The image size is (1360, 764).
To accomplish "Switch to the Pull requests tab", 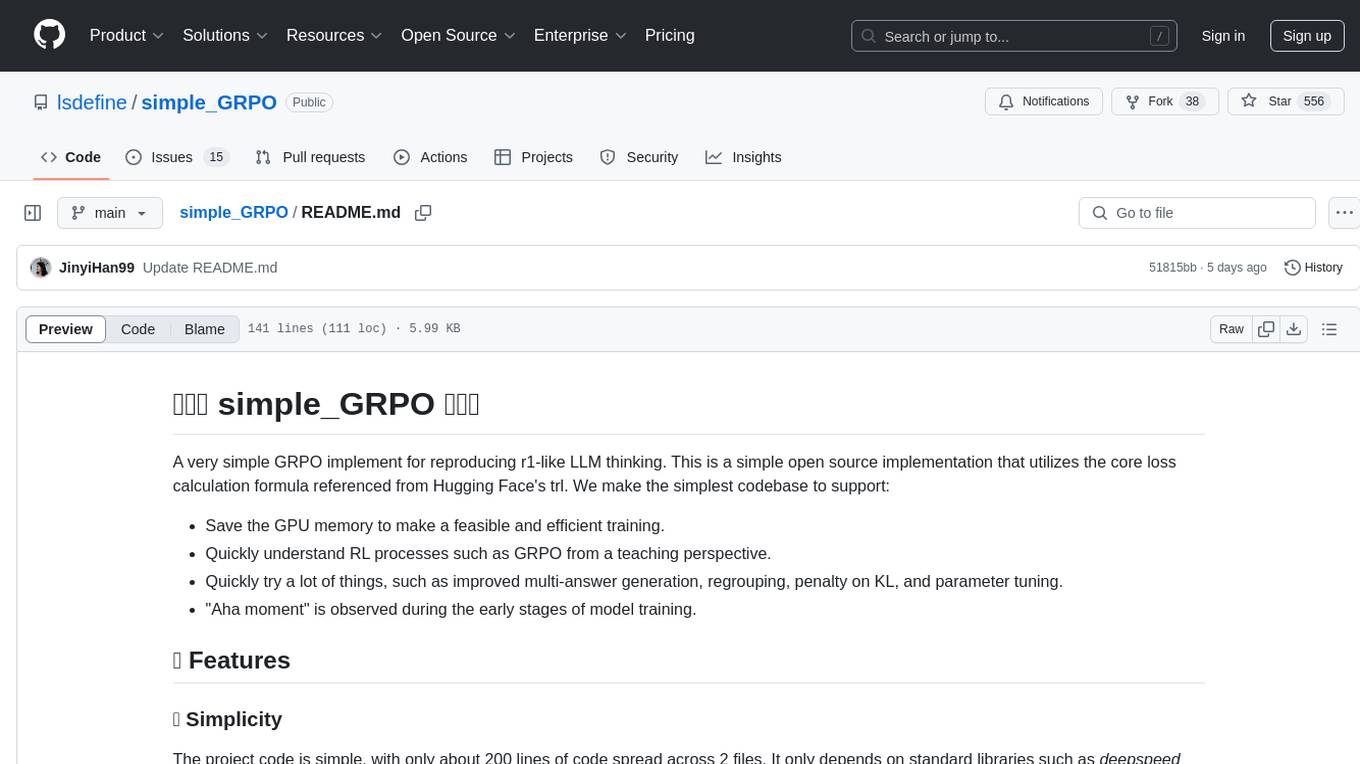I will (x=310, y=157).
